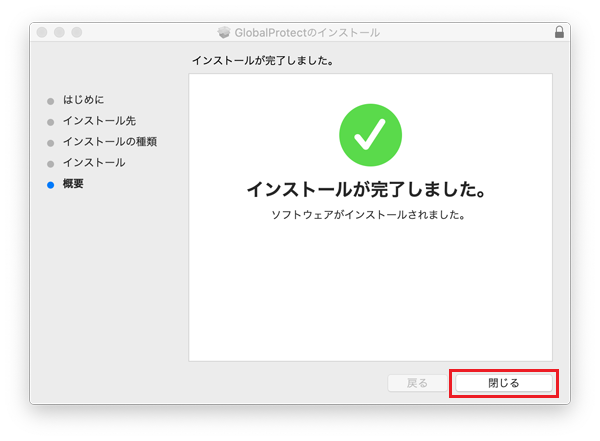Click the ソフトウェアがインストールされました。 message text

[369, 214]
